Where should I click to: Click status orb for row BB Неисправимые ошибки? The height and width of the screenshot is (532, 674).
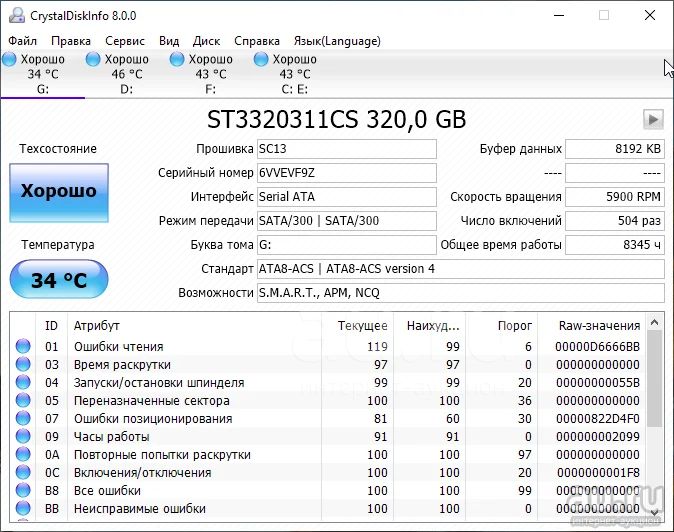pos(23,508)
